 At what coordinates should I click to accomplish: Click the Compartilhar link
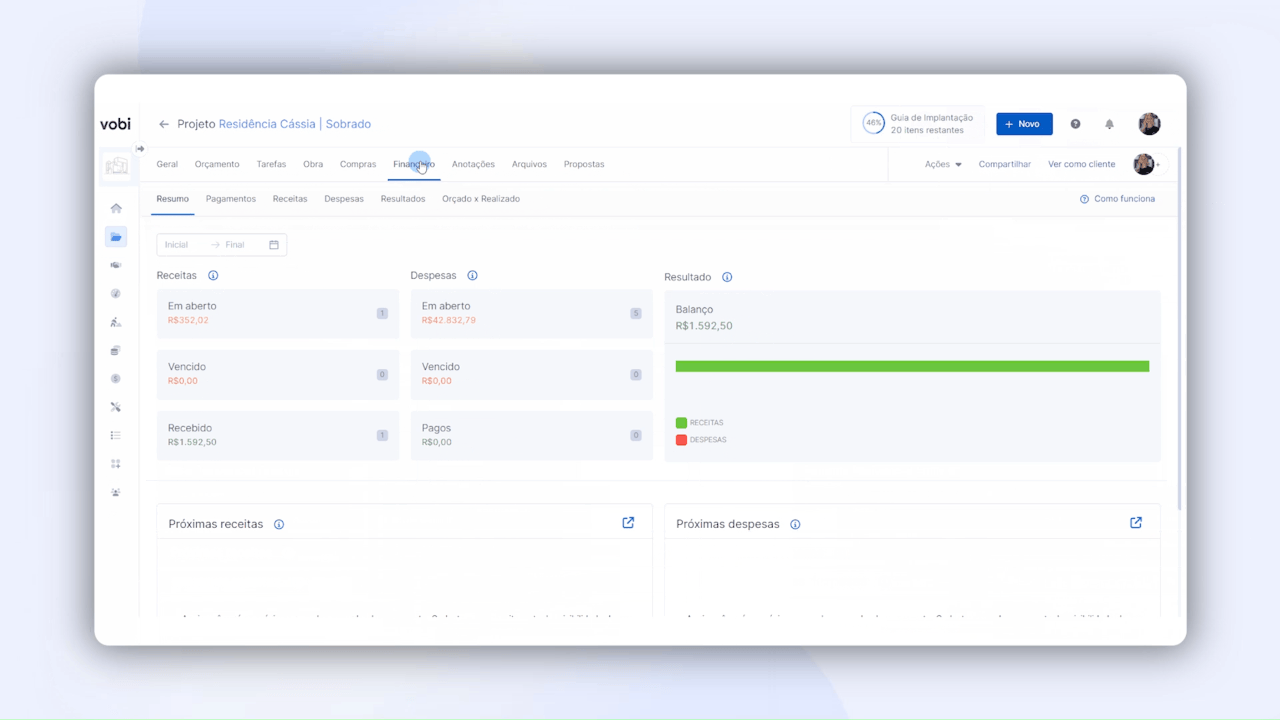click(x=1005, y=164)
